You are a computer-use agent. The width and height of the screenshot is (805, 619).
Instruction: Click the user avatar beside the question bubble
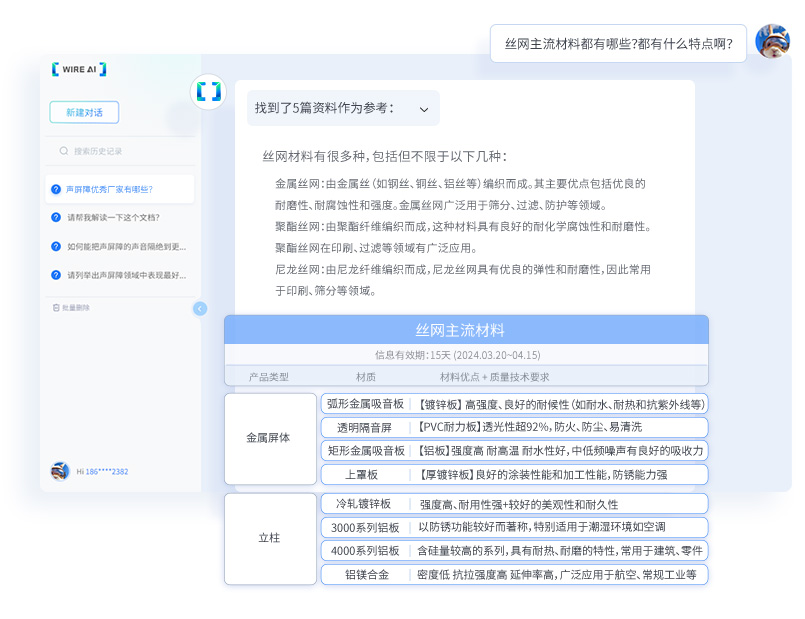coord(772,42)
